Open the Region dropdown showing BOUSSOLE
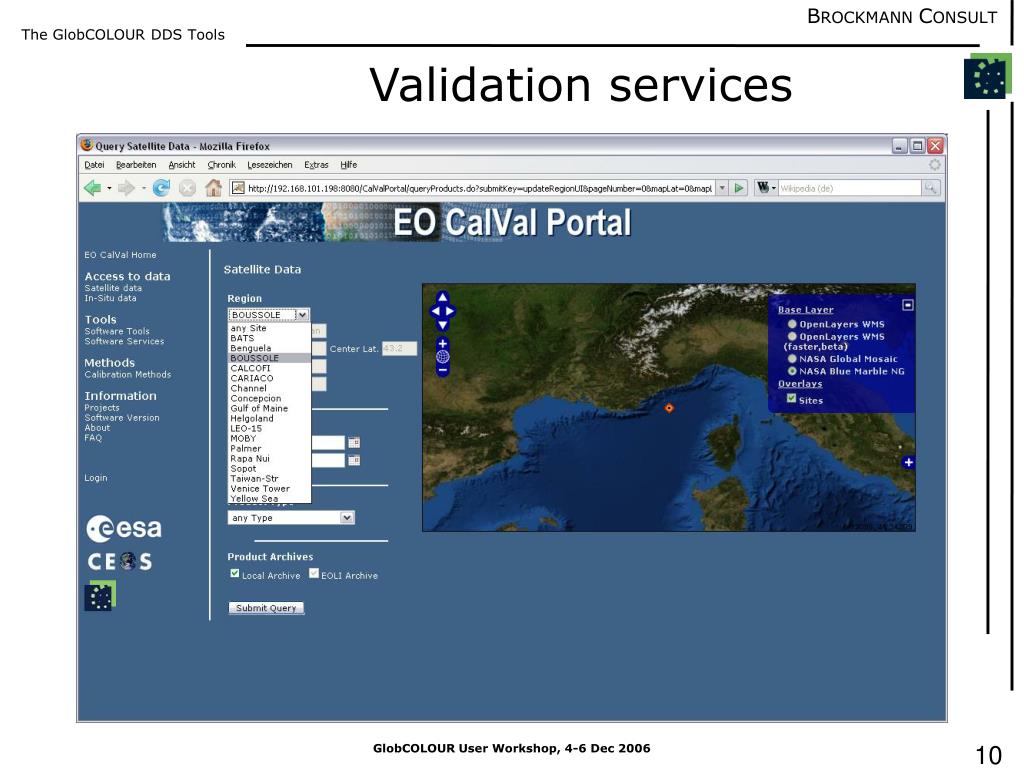Image resolution: width=1024 pixels, height=768 pixels. tap(268, 315)
